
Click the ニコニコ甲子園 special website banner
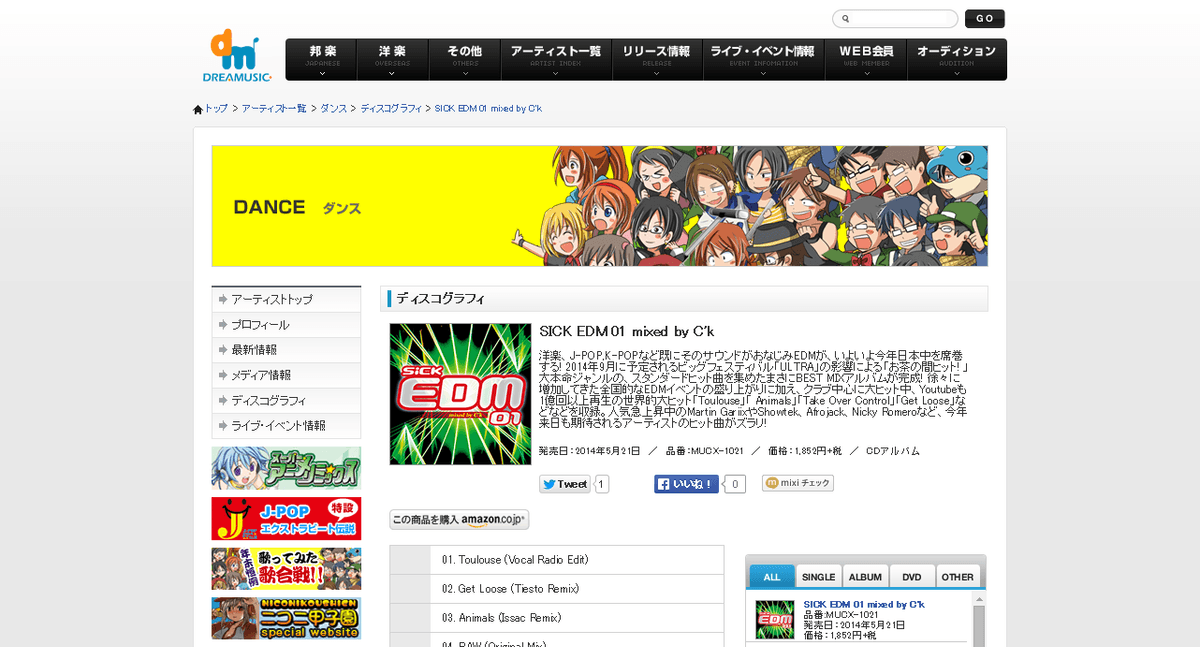[286, 618]
